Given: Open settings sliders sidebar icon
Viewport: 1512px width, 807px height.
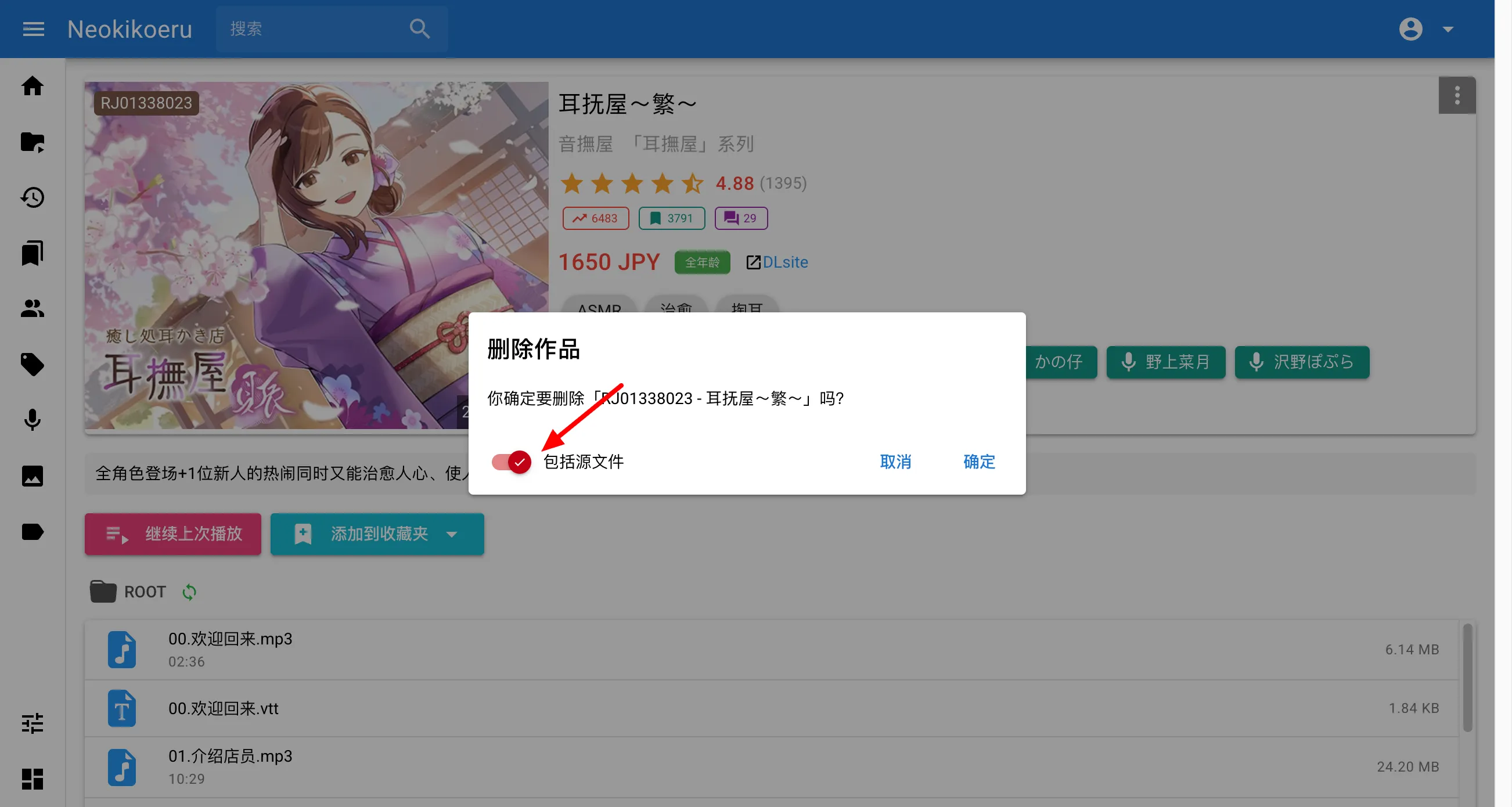Looking at the screenshot, I should [33, 723].
